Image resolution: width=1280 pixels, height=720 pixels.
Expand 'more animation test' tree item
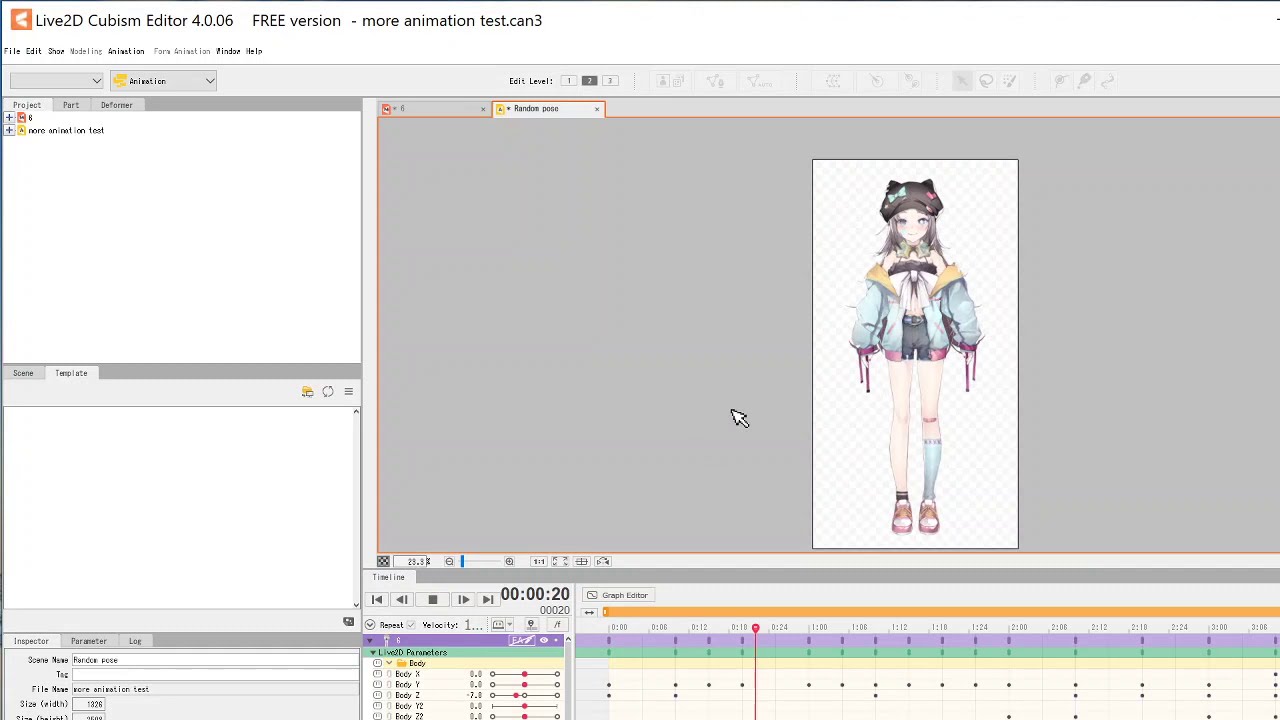tap(9, 130)
